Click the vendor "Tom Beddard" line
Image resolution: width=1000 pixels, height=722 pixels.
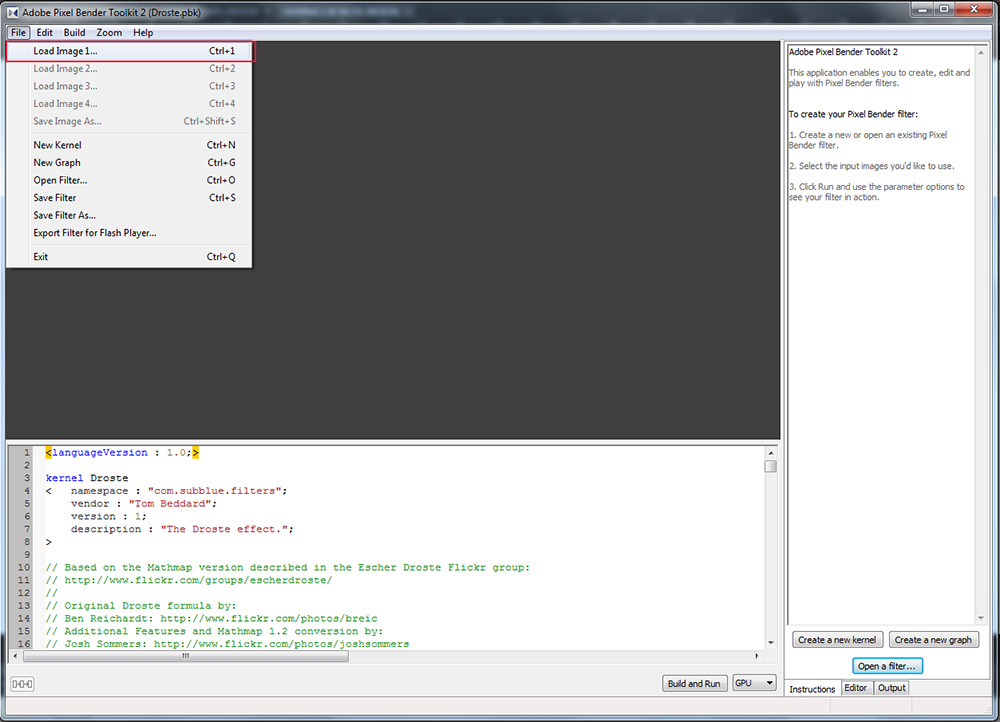(144, 504)
